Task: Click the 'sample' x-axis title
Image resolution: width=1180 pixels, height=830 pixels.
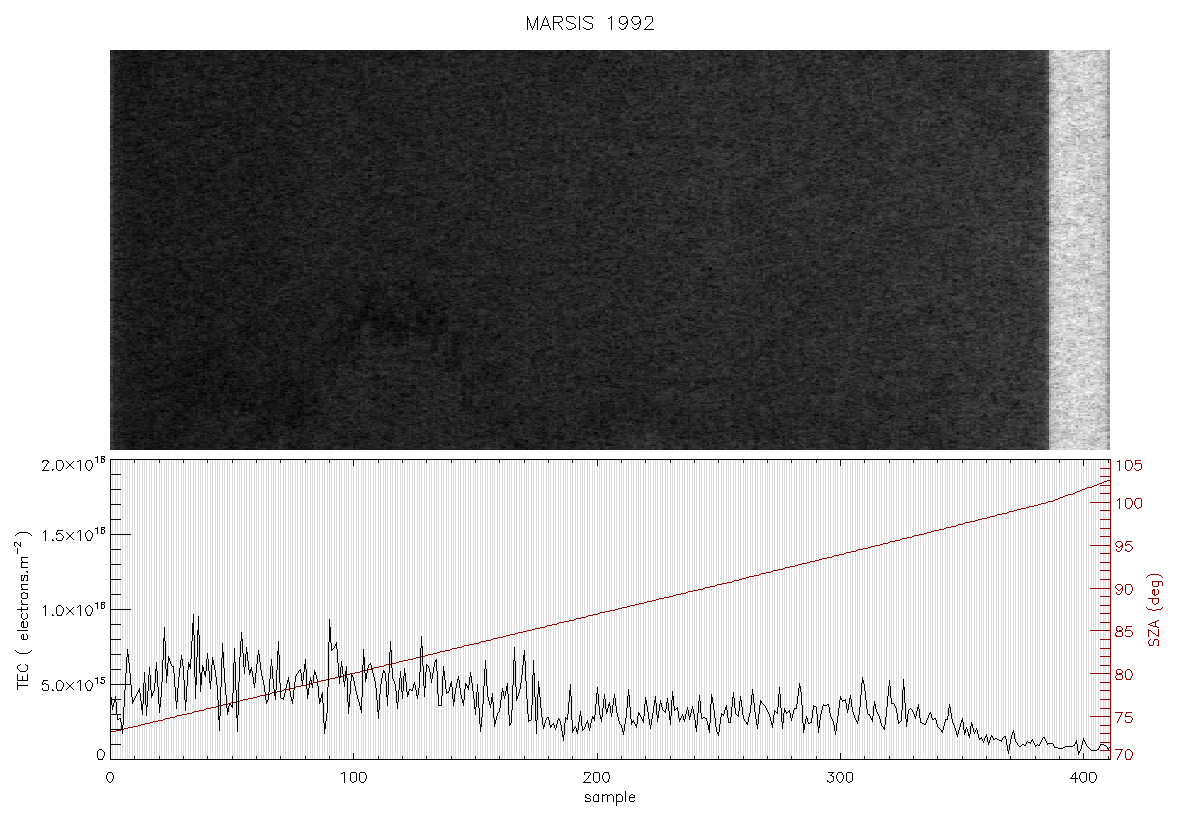Action: (610, 797)
